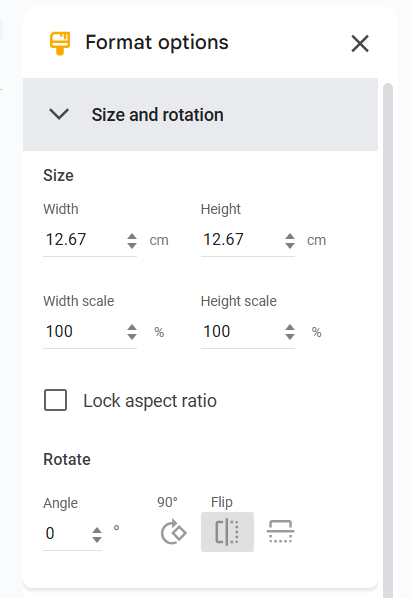Click the Format options paint roller icon
The image size is (412, 598).
(x=60, y=43)
